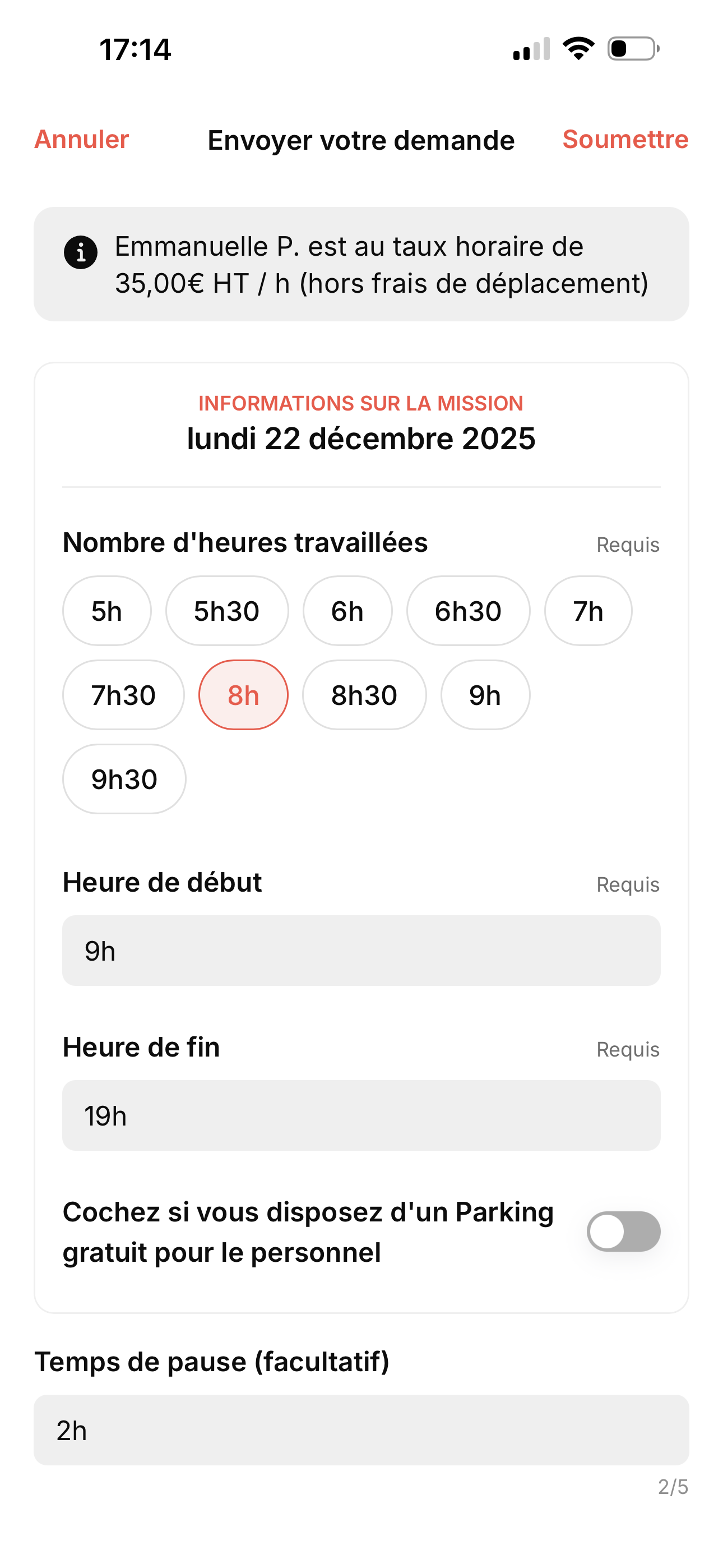Tap the battery indicator icon

[633, 49]
